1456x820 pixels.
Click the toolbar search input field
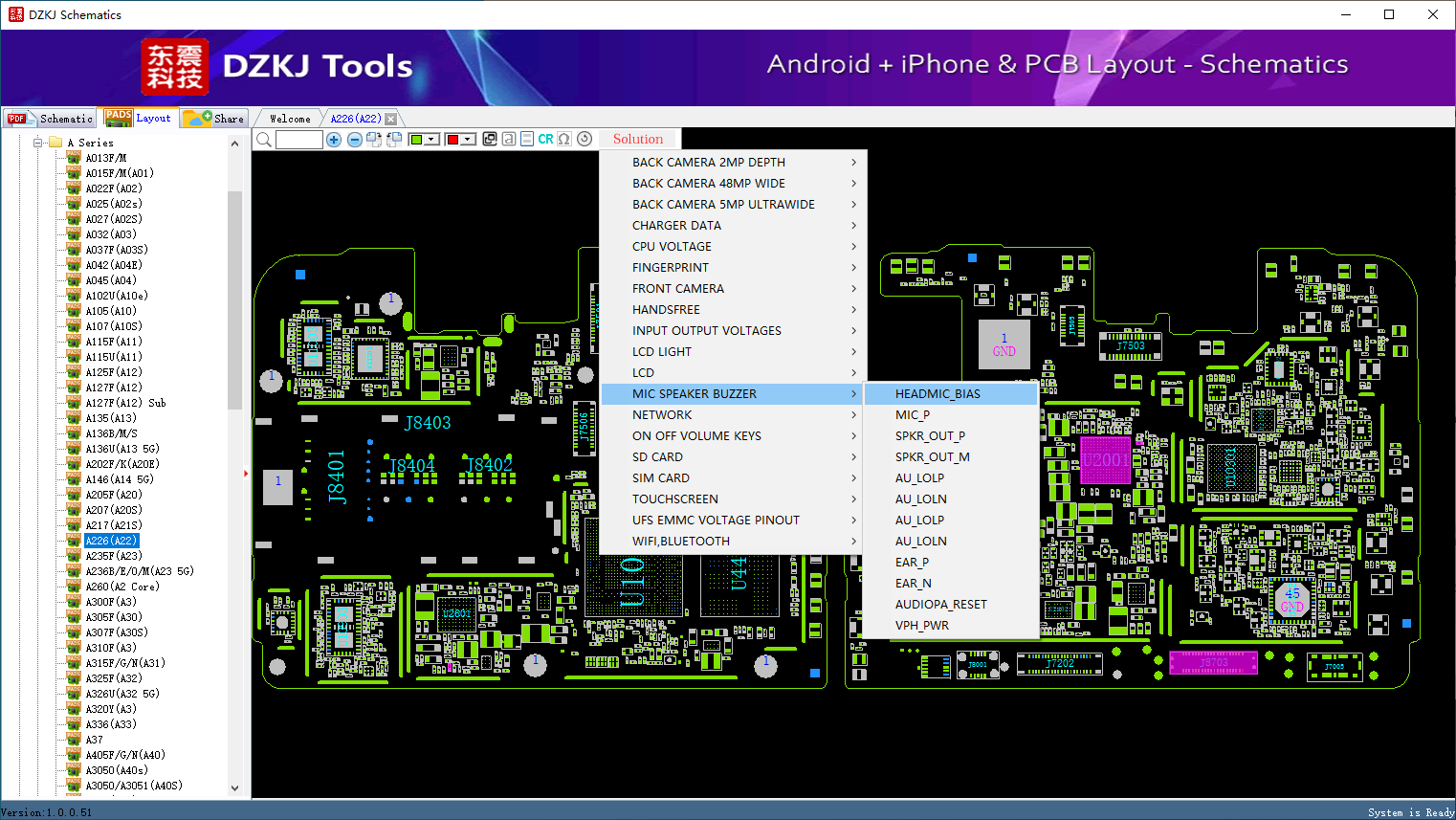(299, 140)
